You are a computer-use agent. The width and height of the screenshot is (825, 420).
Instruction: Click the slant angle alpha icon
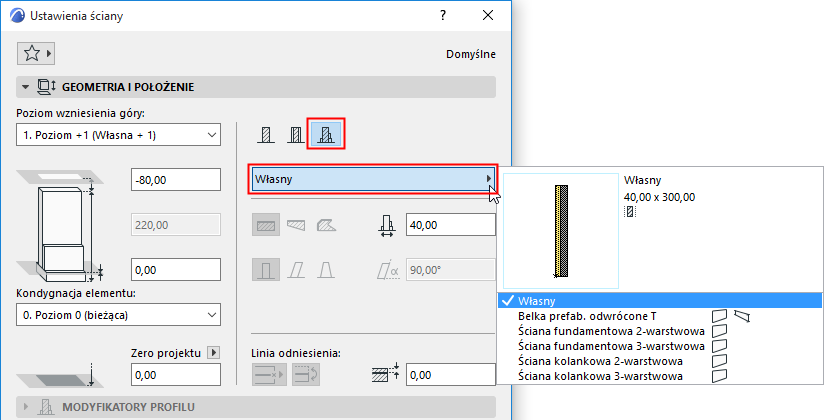coord(387,271)
